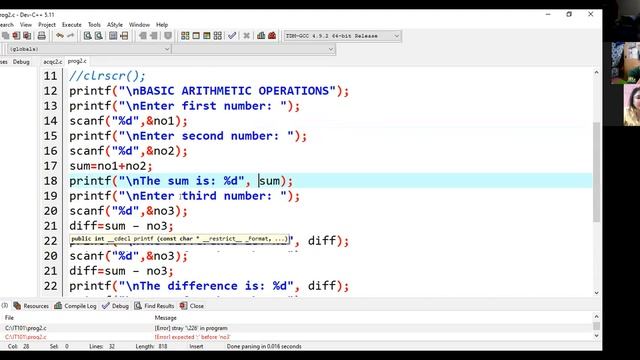Click in code line "sum=no1+no2;"
The image size is (640, 360).
tap(111, 166)
